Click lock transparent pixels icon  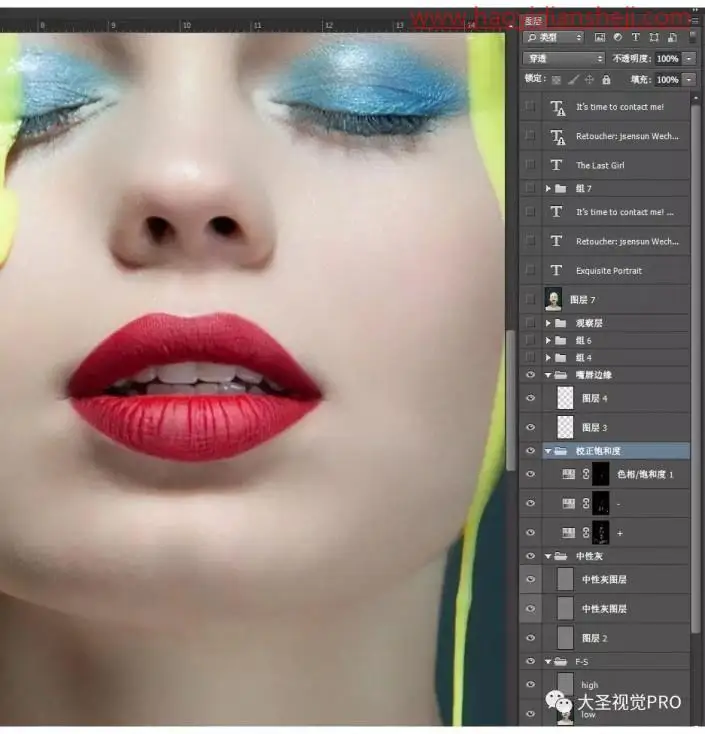(556, 80)
